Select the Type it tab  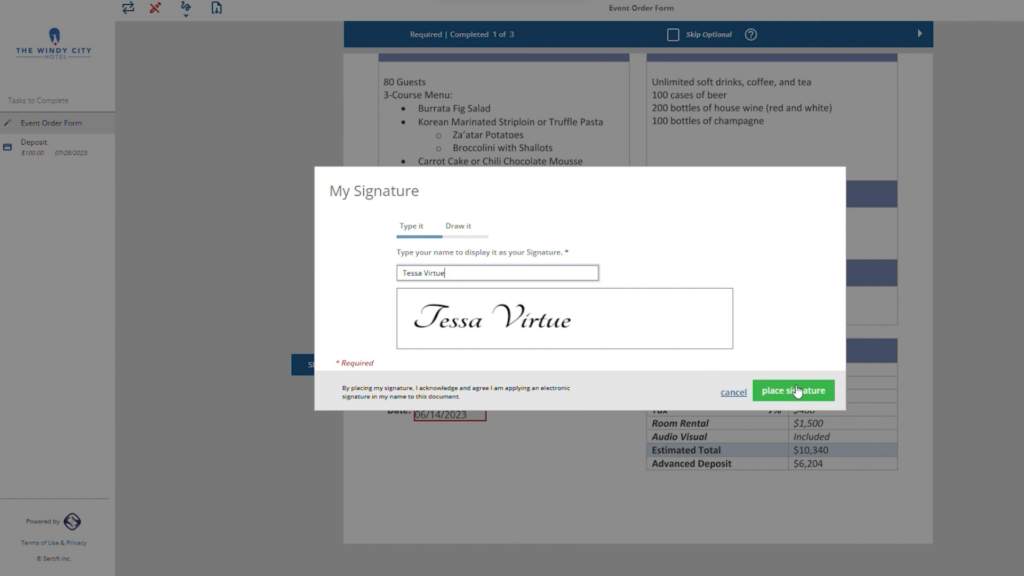(411, 227)
